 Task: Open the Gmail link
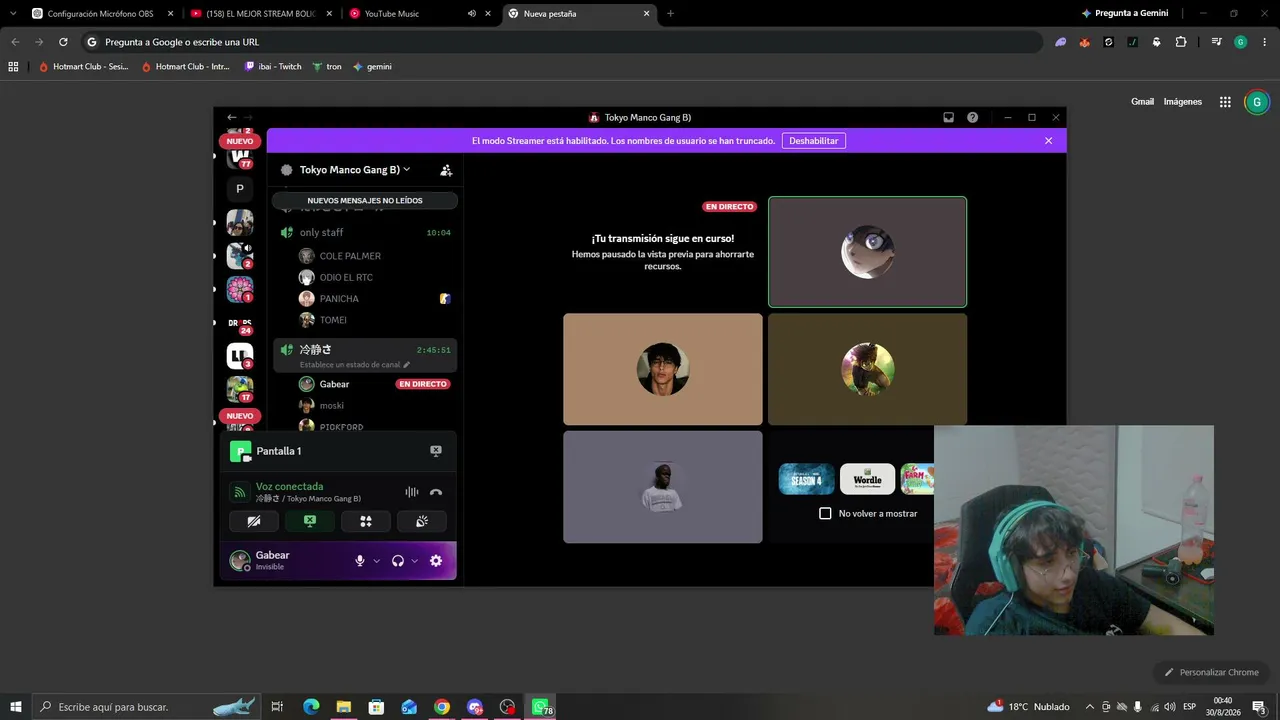point(1142,102)
